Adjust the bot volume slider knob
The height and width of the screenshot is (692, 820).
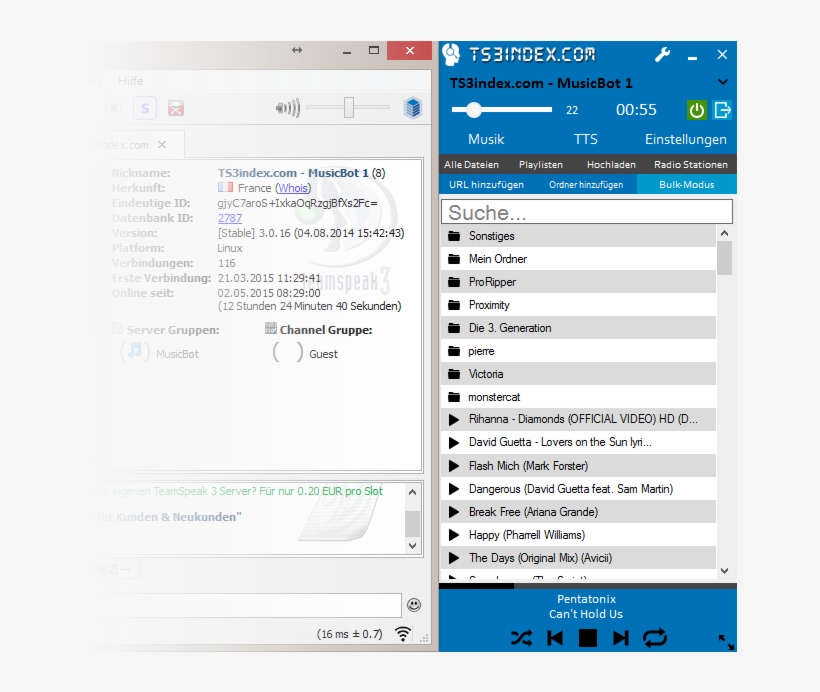474,110
